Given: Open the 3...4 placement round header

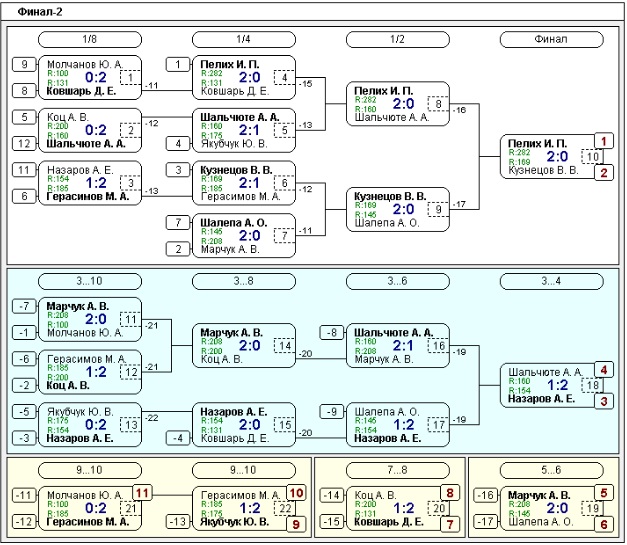Looking at the screenshot, I should pos(551,281).
